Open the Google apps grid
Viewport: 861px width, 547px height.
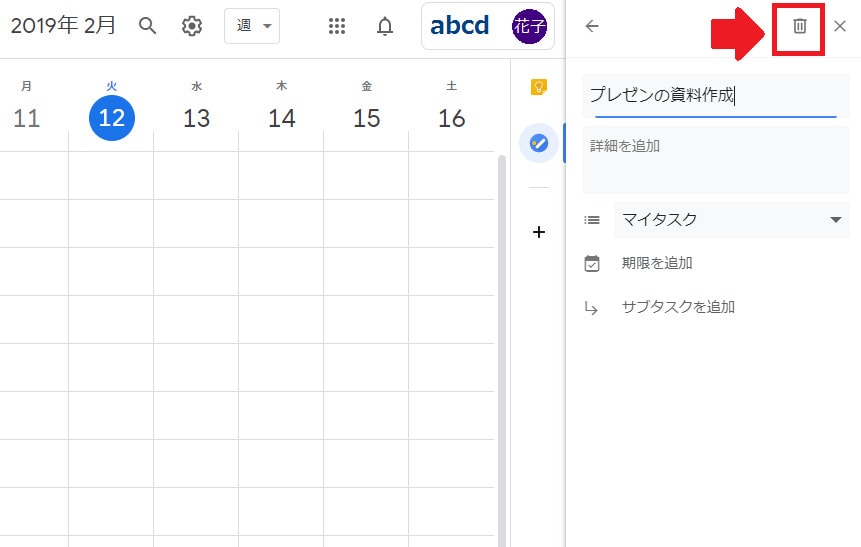(x=338, y=26)
